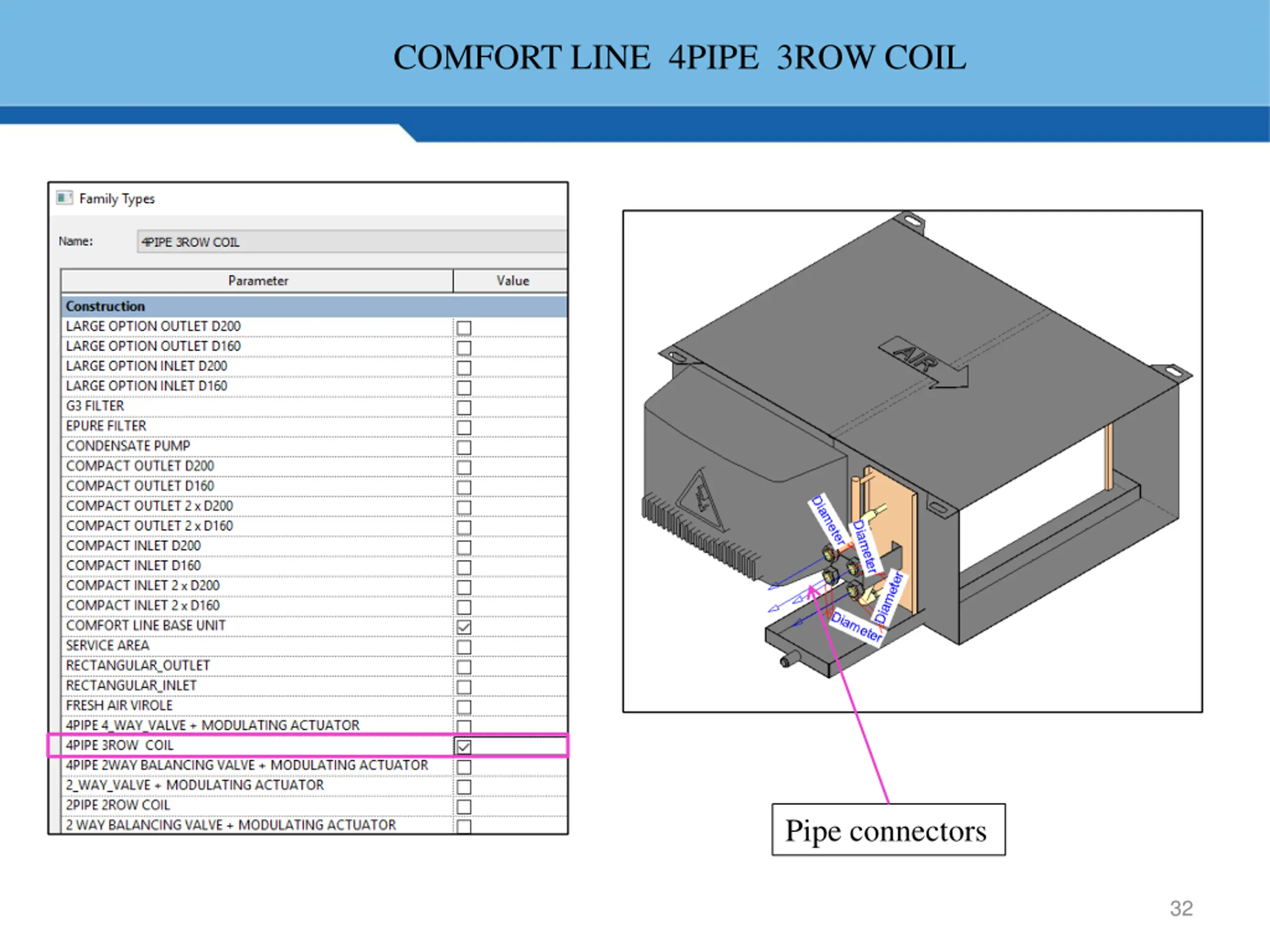Uncheck the 4PIPE 3ROW COIL checkbox

pyautogui.click(x=463, y=747)
